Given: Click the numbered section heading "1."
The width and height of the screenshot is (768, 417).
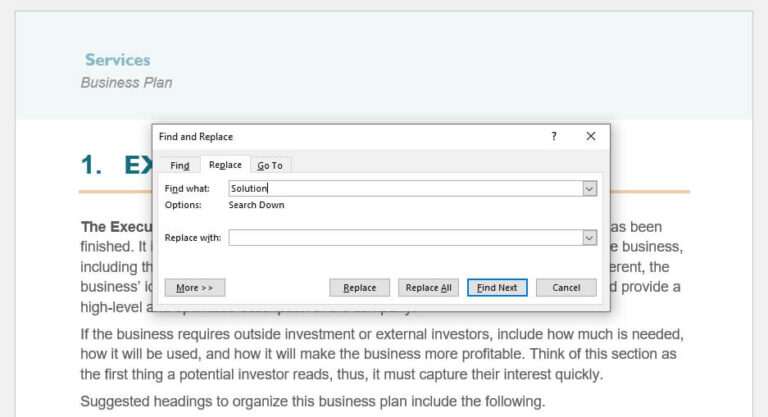Looking at the screenshot, I should point(92,166).
